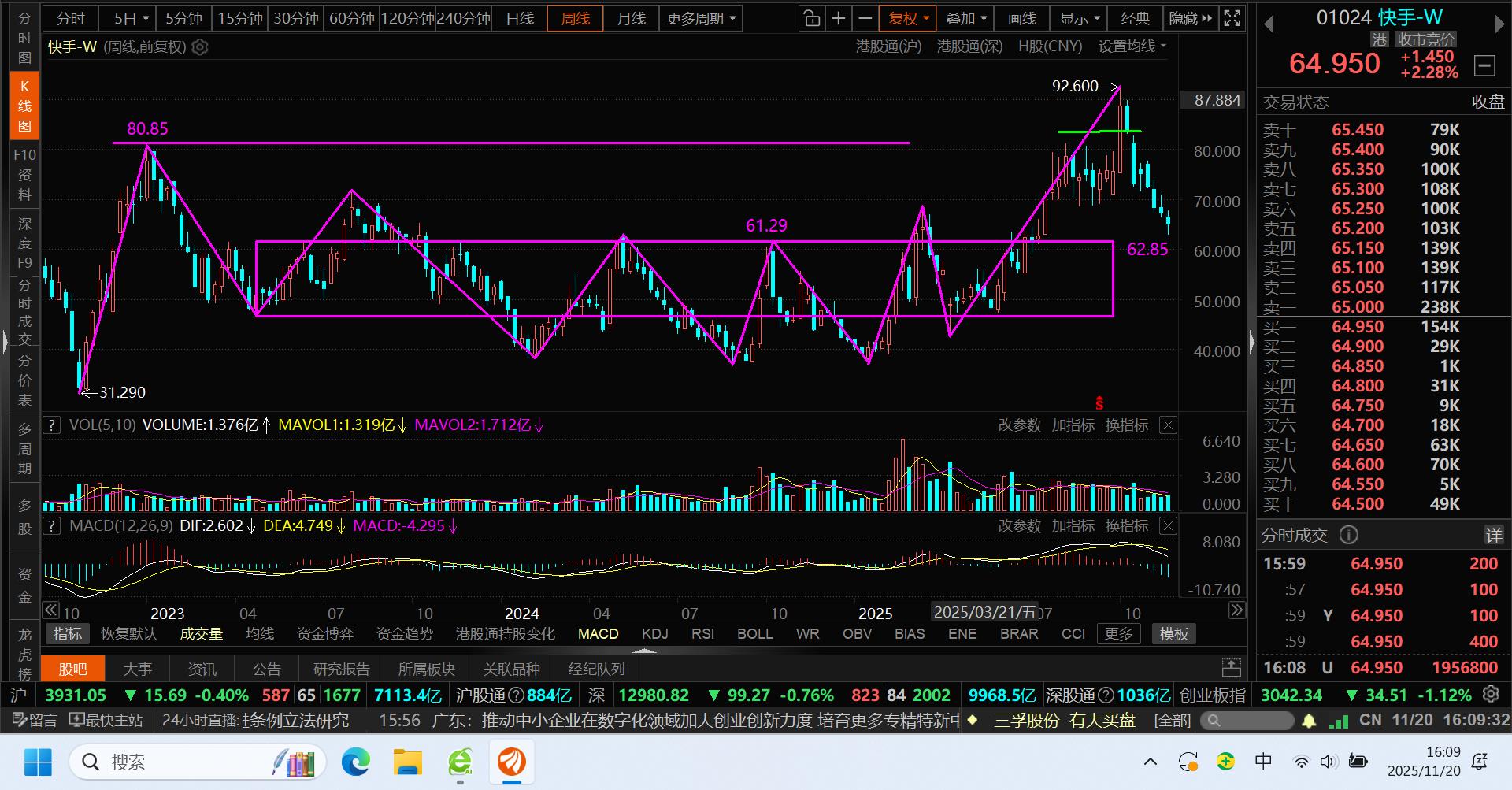This screenshot has width=1512, height=790.
Task: Open chart settings gear beside 快手-W title
Action: click(200, 47)
